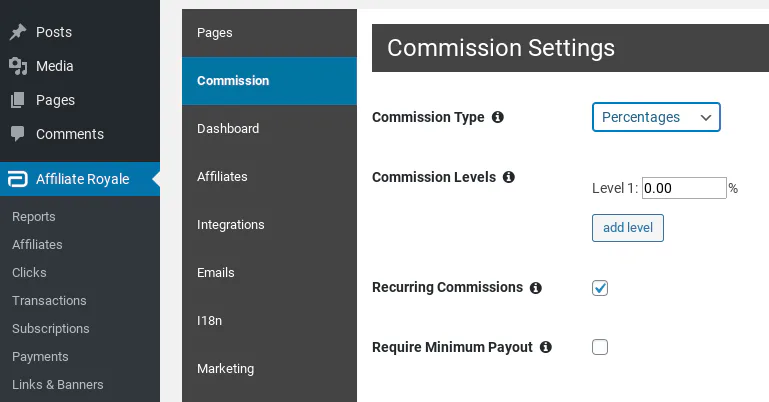Go to Links & Banners submenu

pyautogui.click(x=57, y=384)
